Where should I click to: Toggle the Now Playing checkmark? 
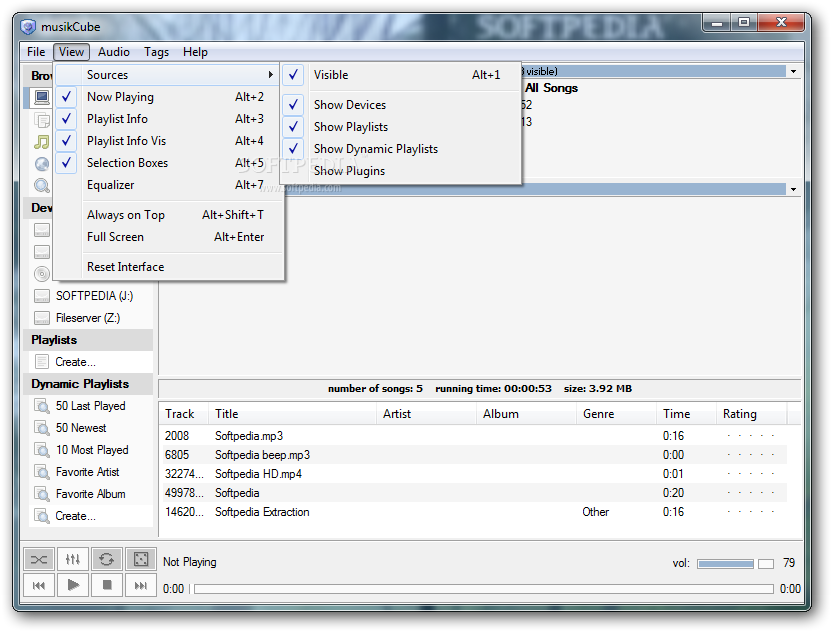click(x=66, y=97)
